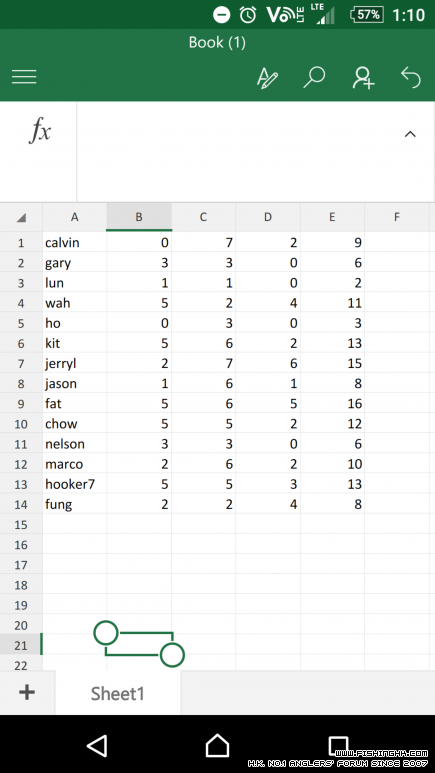Select the cell containing hooker7

[74, 484]
